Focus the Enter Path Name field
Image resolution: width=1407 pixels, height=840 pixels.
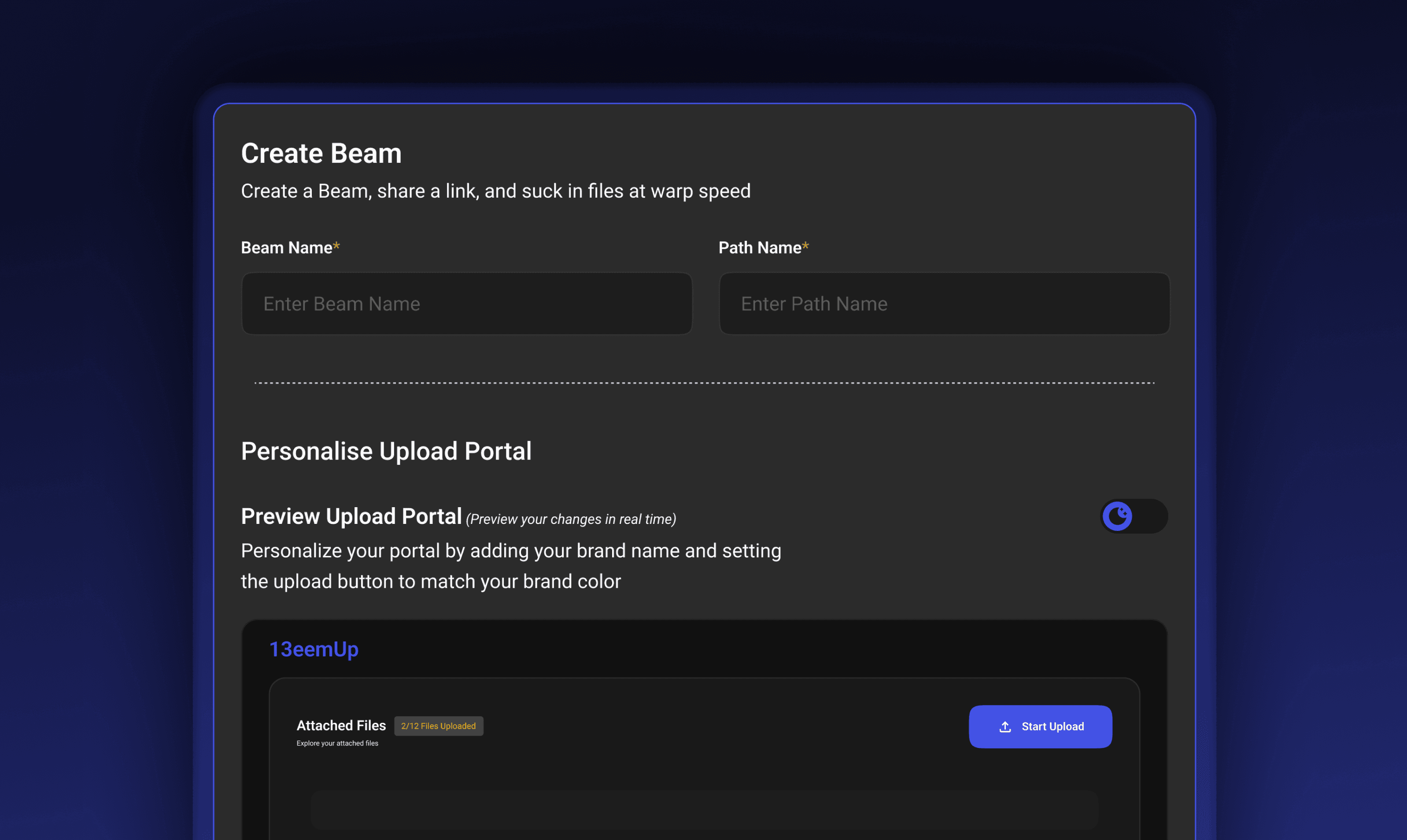944,303
